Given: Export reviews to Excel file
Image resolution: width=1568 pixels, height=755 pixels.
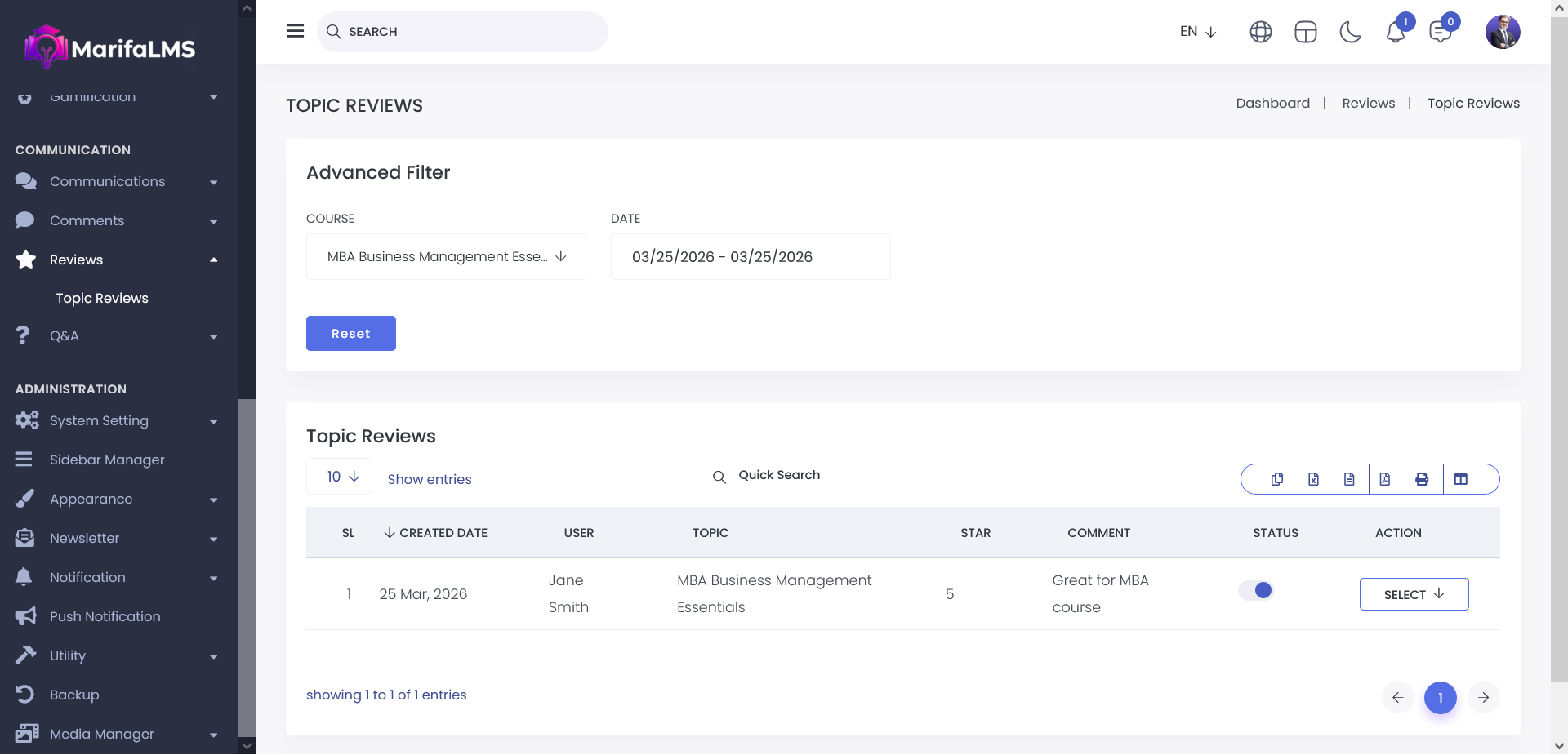Looking at the screenshot, I should pos(1313,479).
